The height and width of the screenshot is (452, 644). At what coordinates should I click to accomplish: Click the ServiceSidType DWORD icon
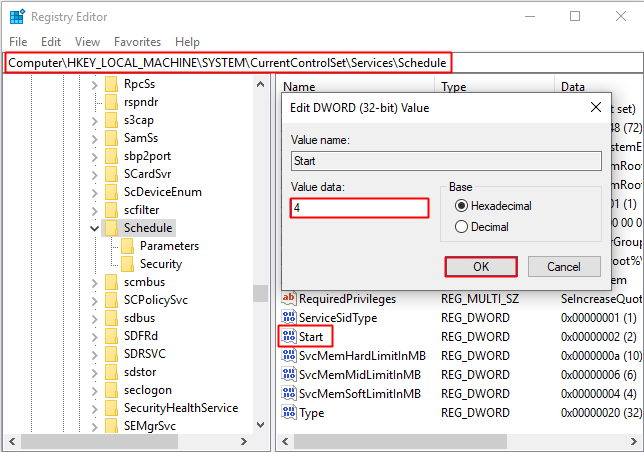tap(289, 317)
